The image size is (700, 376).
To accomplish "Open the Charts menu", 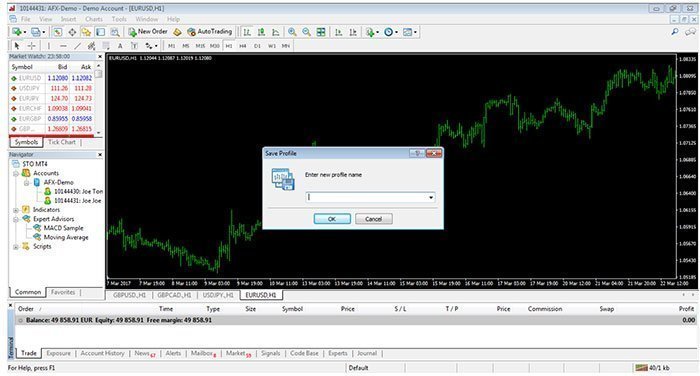I will pyautogui.click(x=94, y=19).
